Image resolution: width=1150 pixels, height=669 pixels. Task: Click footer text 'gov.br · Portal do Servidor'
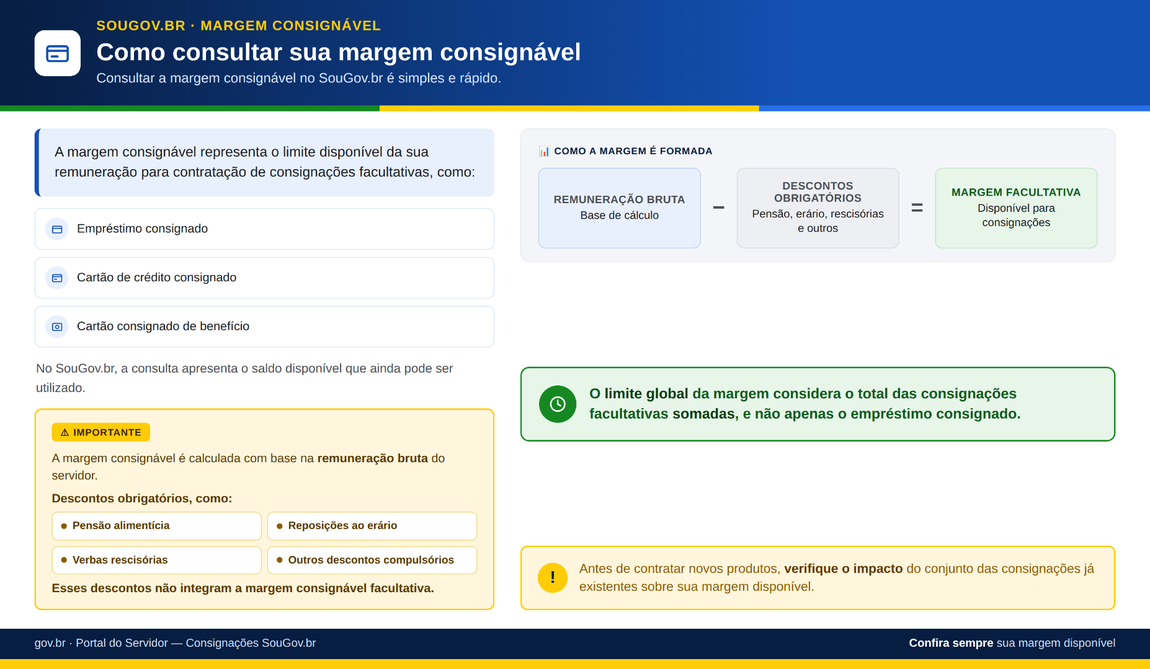(175, 643)
